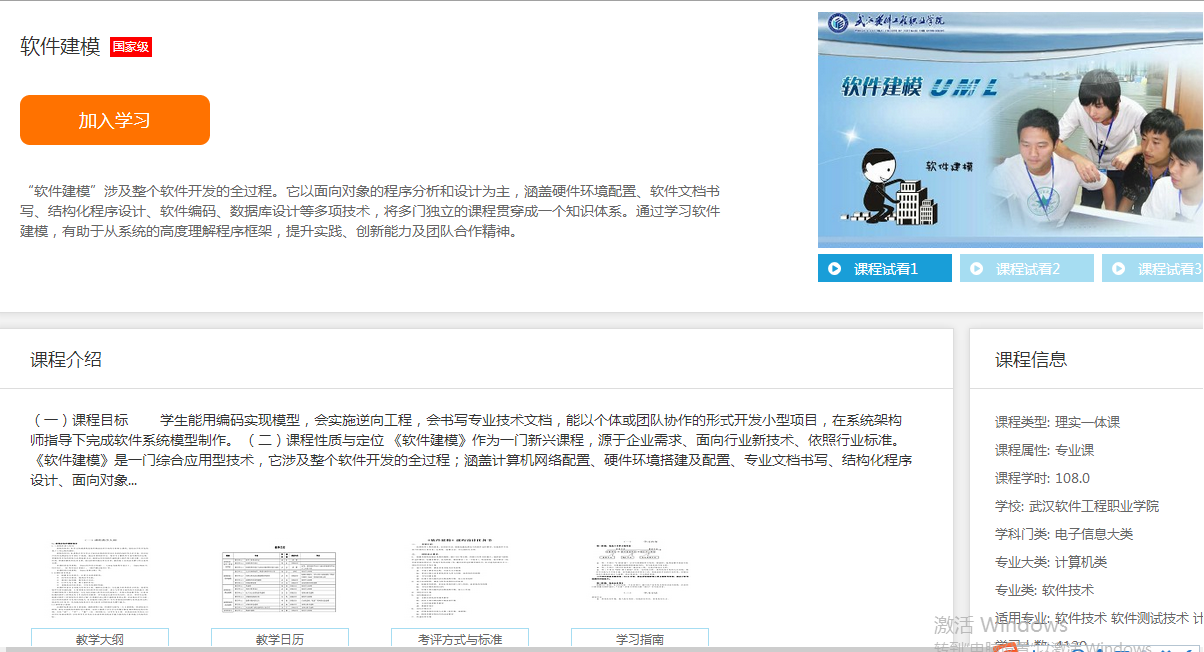Screen dimensions: 1204x652
Task: Select the 课程试看3 preview tab
Action: [x=1166, y=269]
